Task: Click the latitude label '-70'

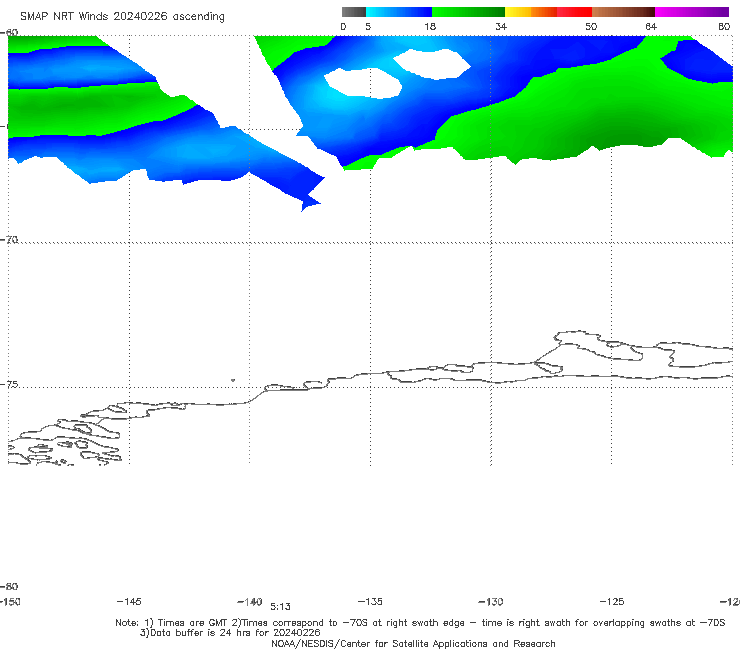Action: [x=9, y=240]
